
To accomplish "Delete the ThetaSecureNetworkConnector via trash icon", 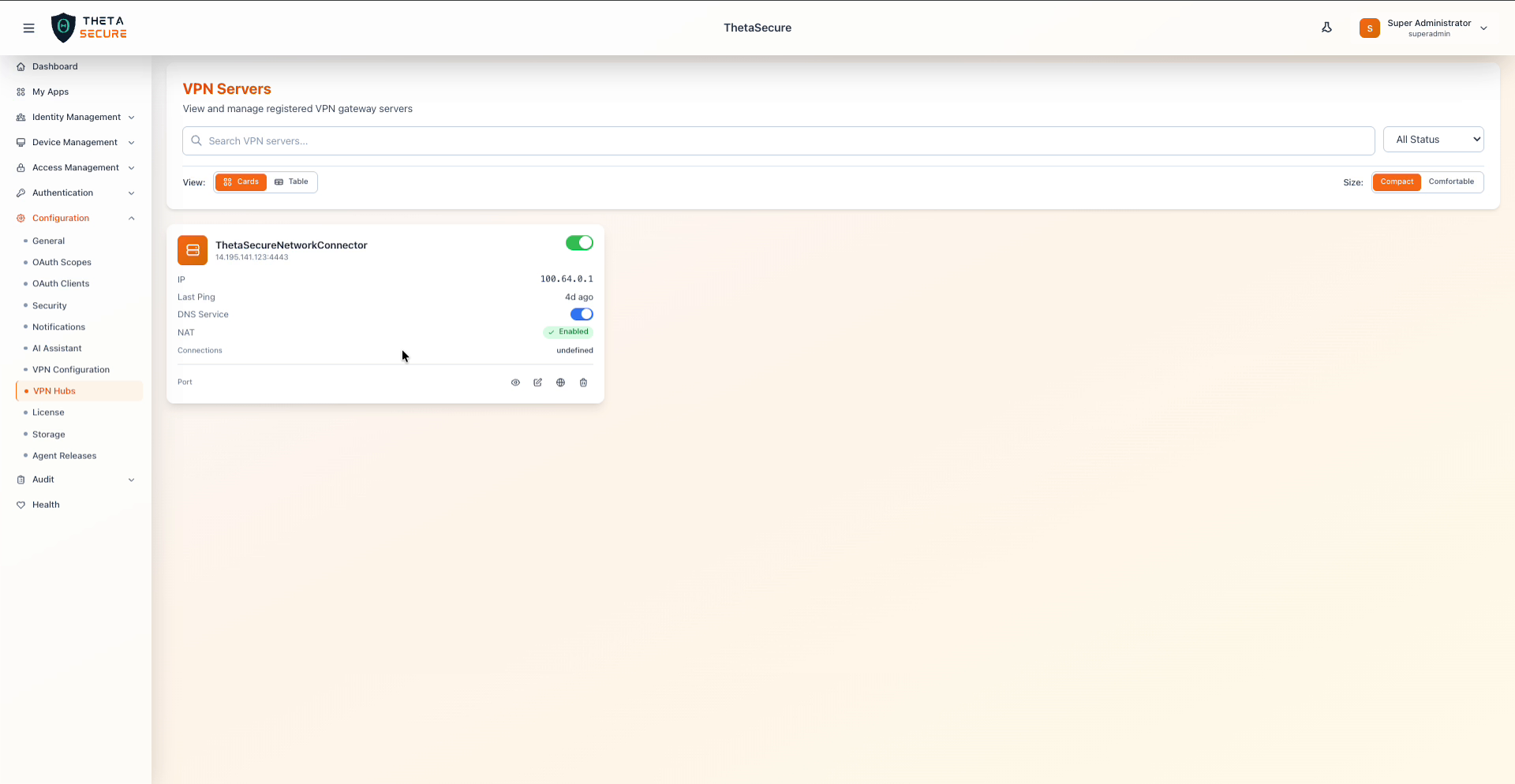I will tap(583, 383).
